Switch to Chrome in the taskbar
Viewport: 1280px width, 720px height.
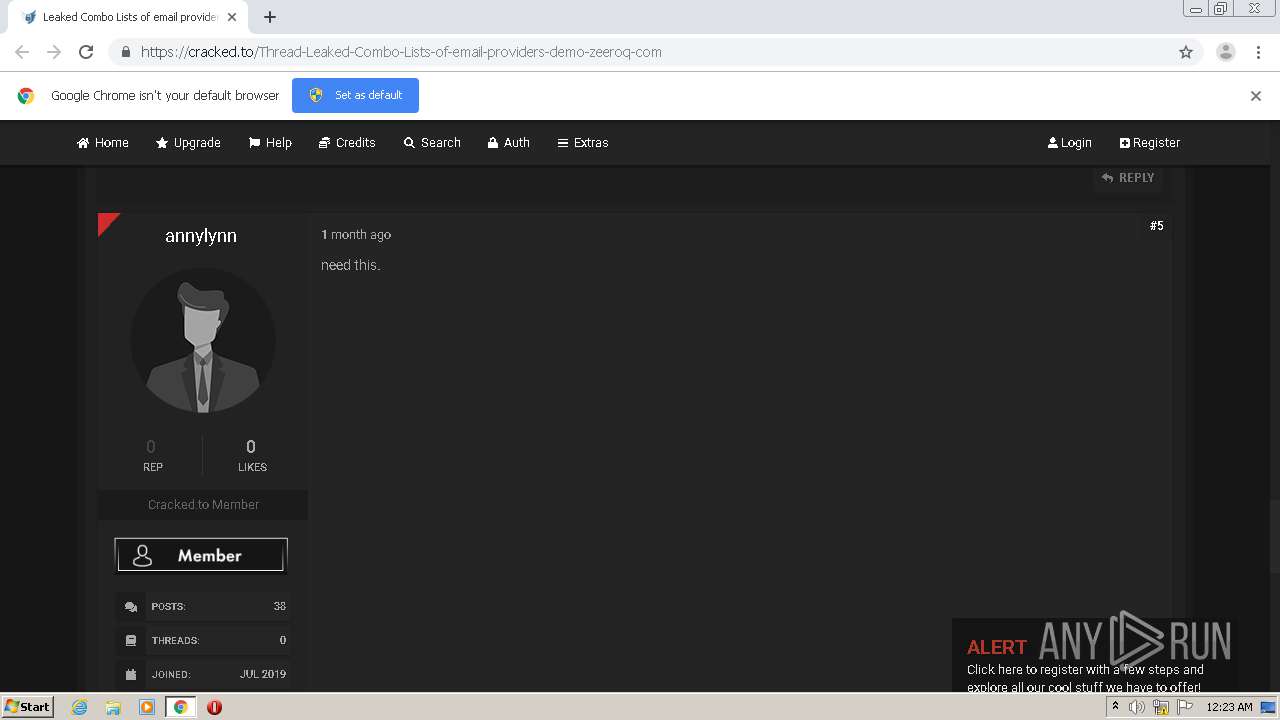pos(181,707)
